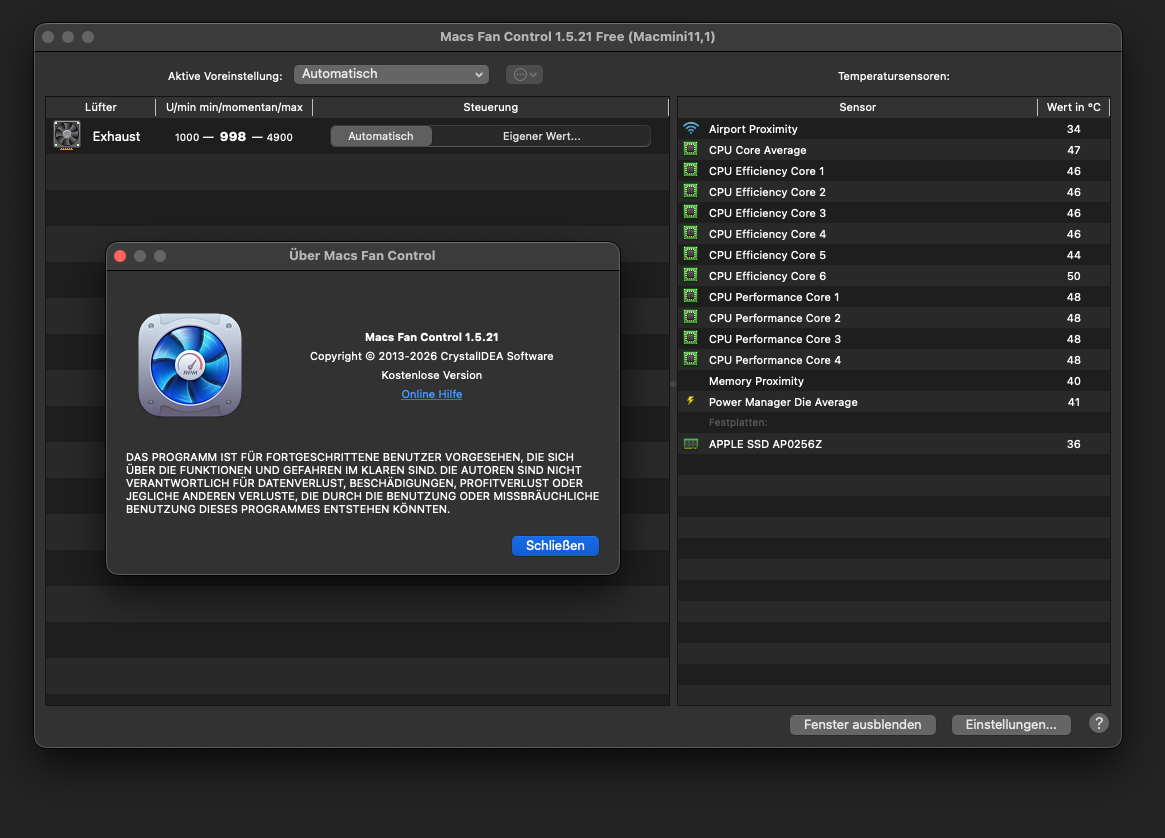
Task: Sort by the Wert in °C column header
Action: [1074, 107]
